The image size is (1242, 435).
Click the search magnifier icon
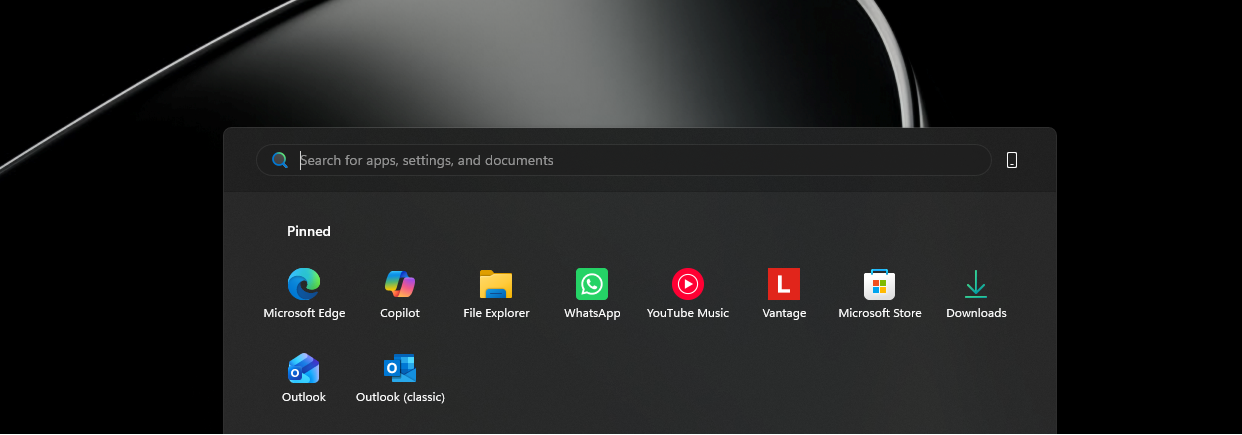tap(280, 160)
